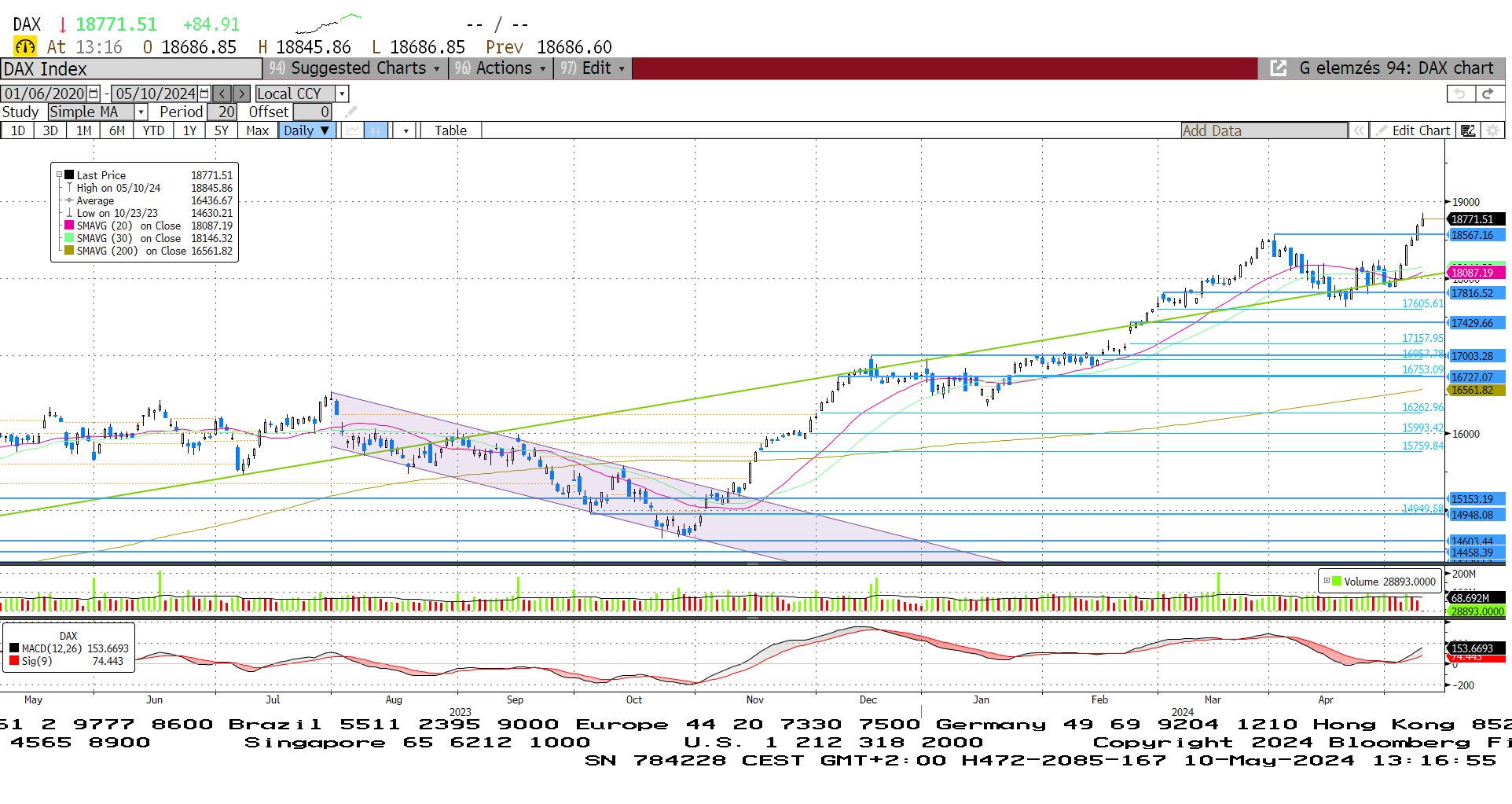
Task: Click the yellow gauge icon beside At
Action: tap(24, 47)
